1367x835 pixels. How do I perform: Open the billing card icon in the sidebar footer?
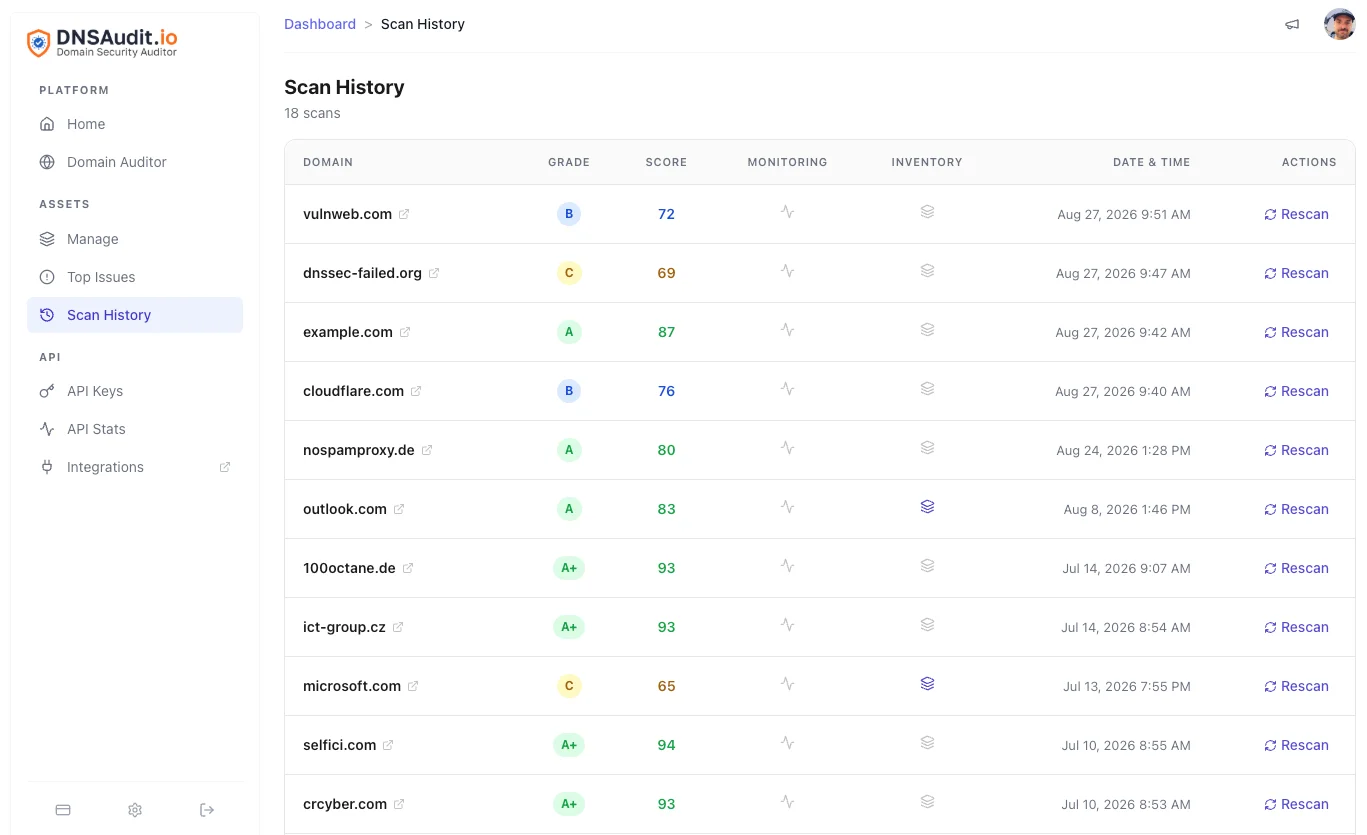coord(63,810)
